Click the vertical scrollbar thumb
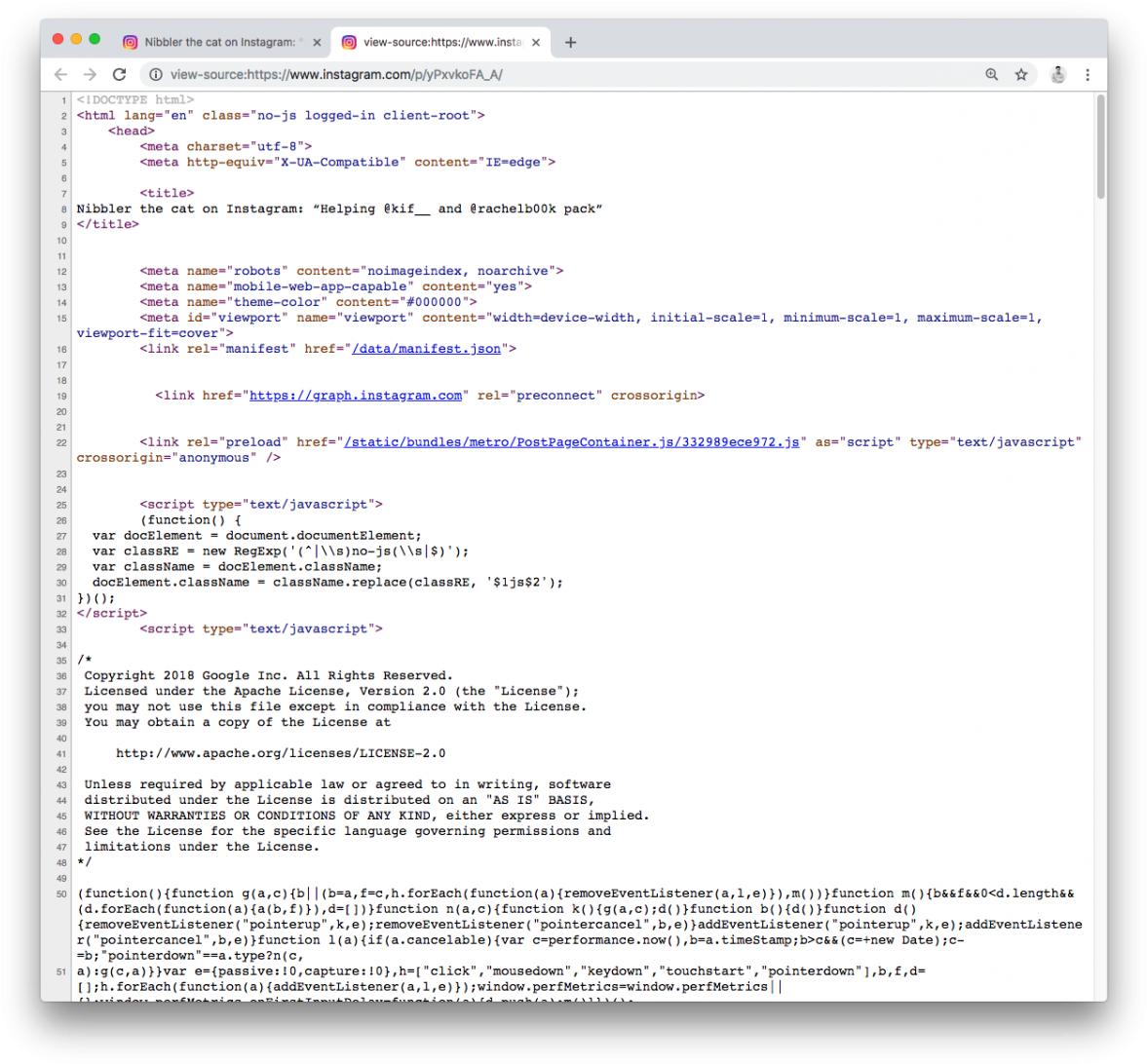Viewport: 1147px width, 1064px height. click(1101, 146)
